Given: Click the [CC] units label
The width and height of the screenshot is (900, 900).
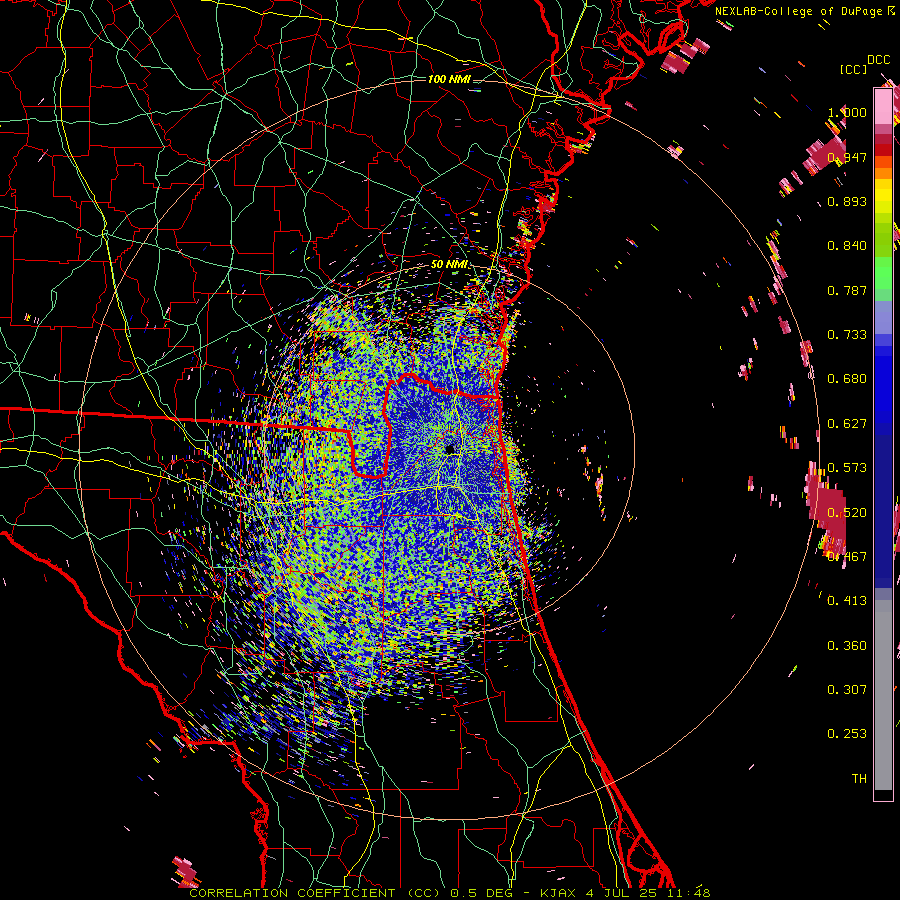Looking at the screenshot, I should point(853,69).
